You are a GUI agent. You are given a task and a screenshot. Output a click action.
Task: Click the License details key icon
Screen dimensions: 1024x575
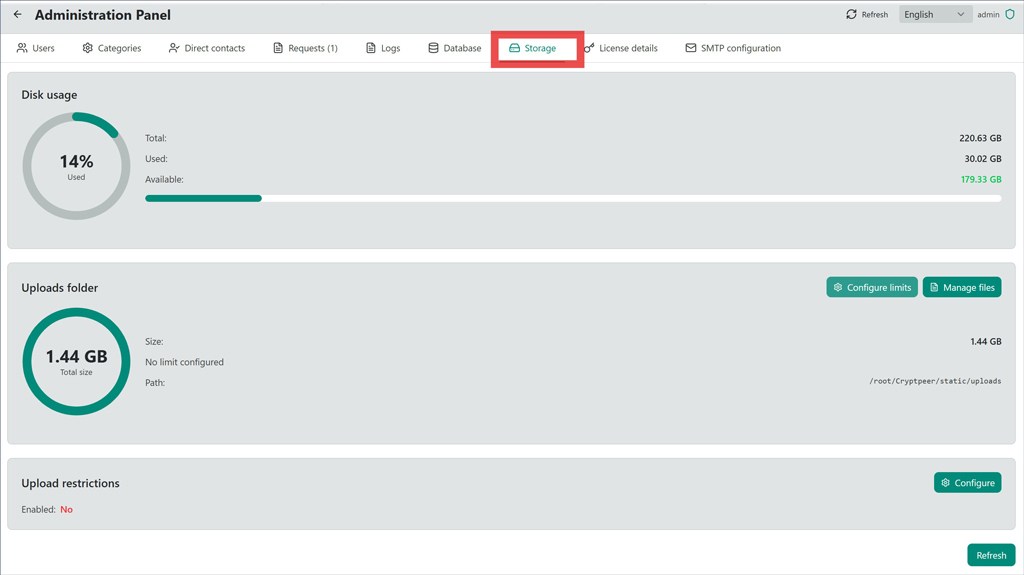[589, 48]
